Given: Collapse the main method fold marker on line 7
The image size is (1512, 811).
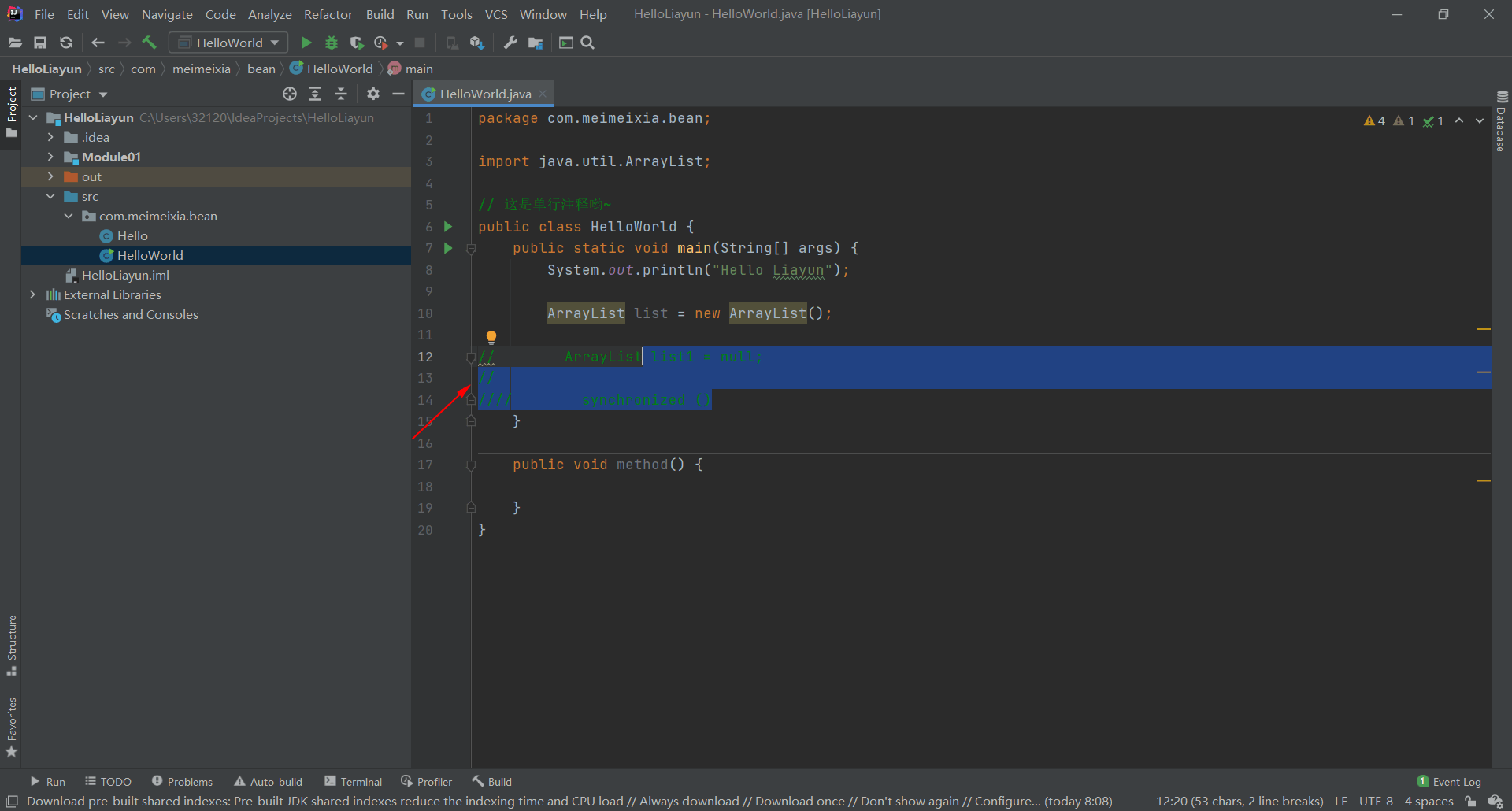Looking at the screenshot, I should click(x=471, y=249).
